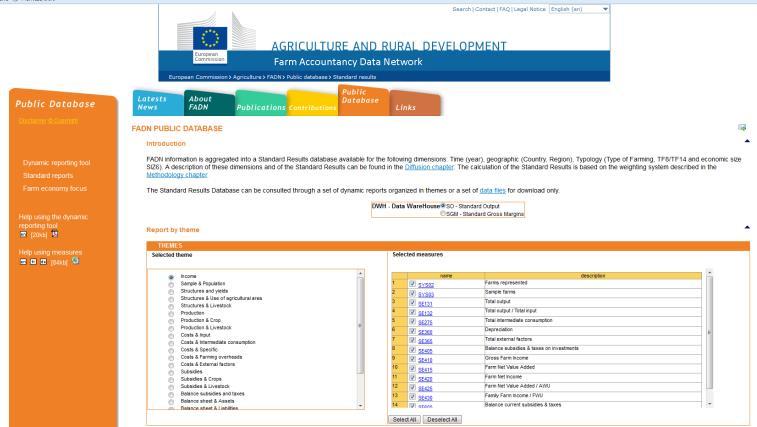This screenshot has height=427, width=757.
Task: Uncheck the Gross Farm Income checkbox
Action: pyautogui.click(x=412, y=359)
